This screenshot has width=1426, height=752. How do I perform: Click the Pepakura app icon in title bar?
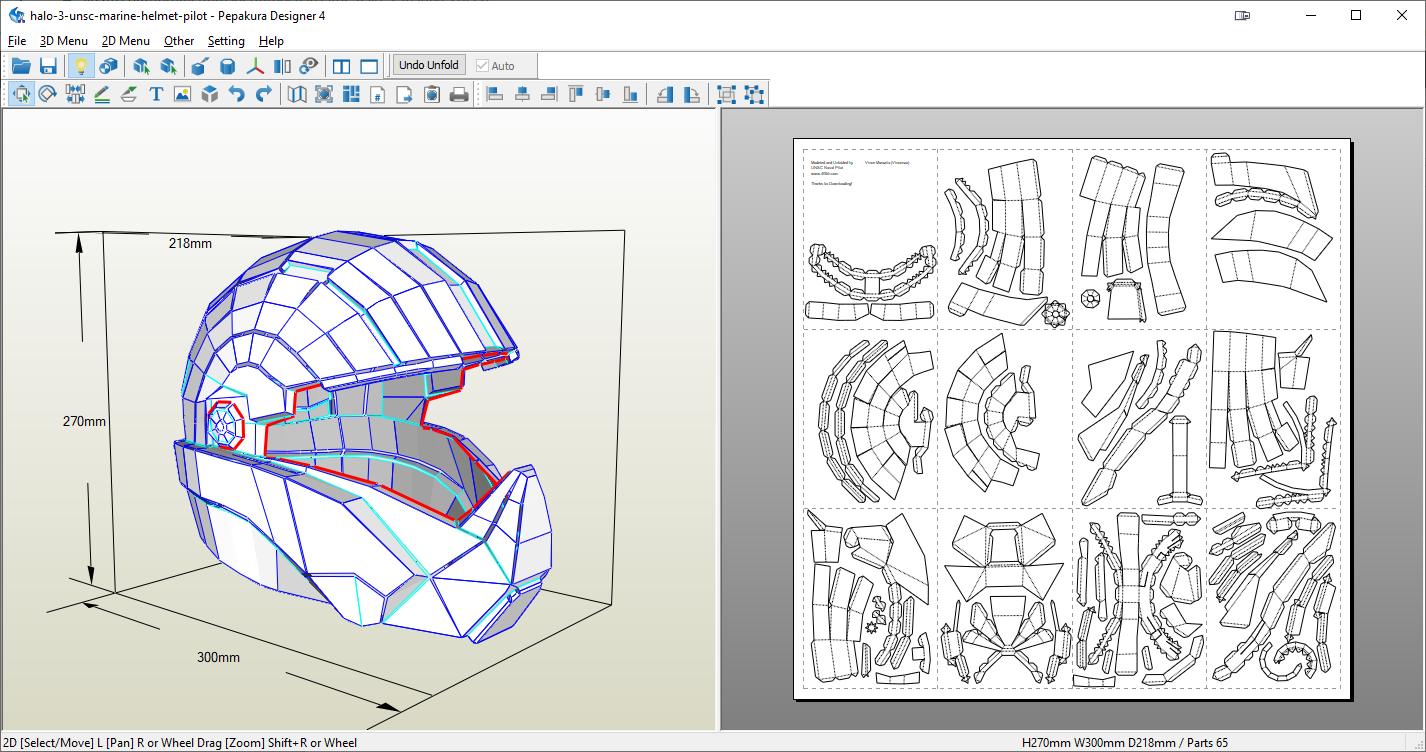(16, 15)
